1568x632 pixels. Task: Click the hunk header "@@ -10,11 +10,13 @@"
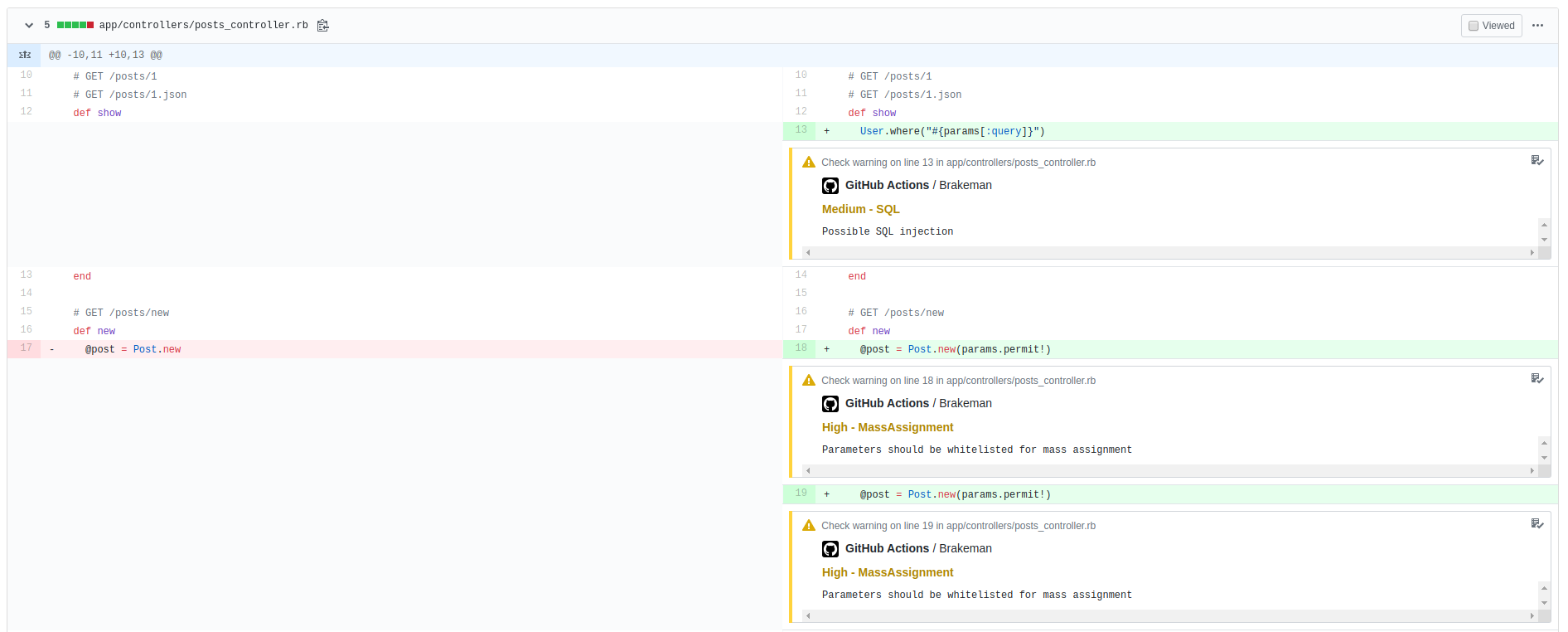[105, 56]
